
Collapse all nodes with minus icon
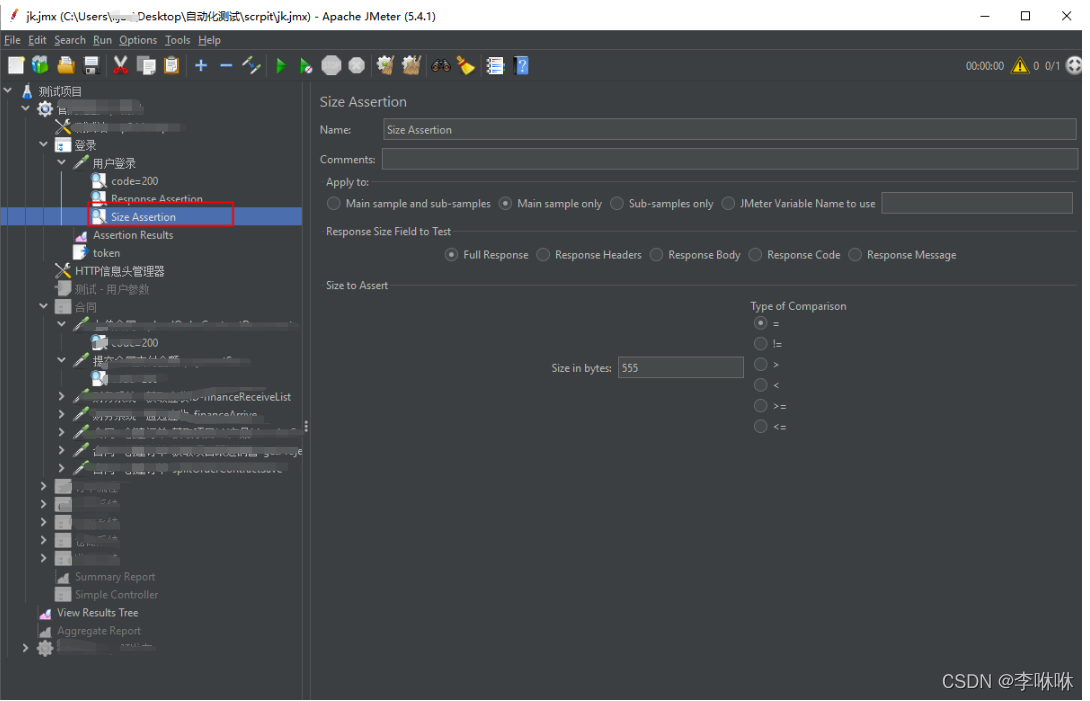tap(226, 65)
